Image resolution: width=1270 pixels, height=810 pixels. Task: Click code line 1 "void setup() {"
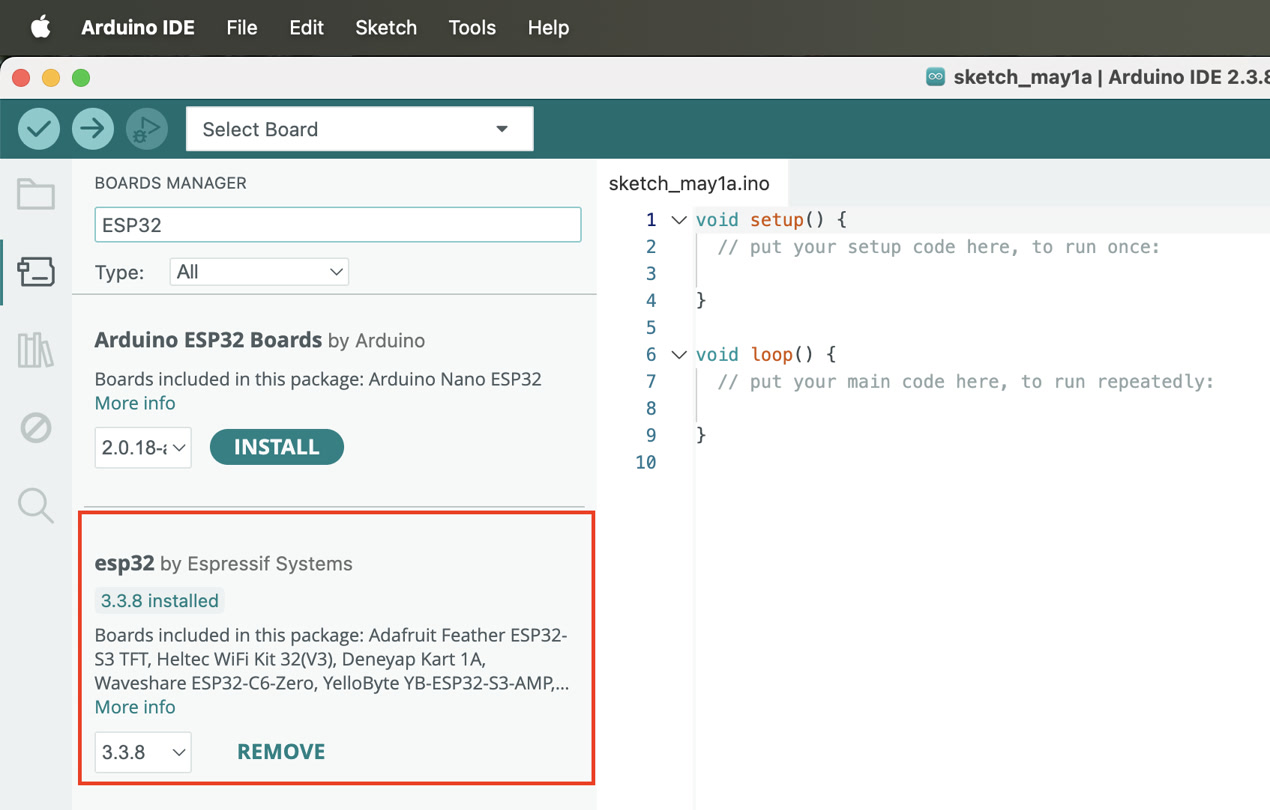coord(772,220)
